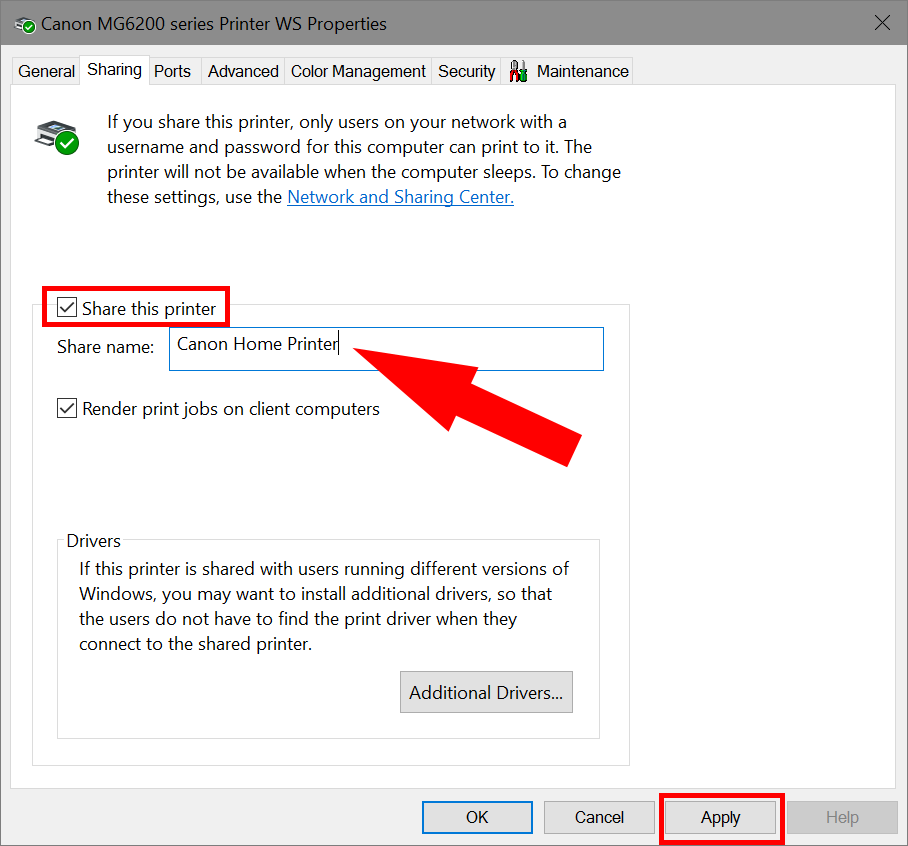The image size is (908, 846).
Task: Click the Maintenance tab tools icon
Action: pos(518,71)
